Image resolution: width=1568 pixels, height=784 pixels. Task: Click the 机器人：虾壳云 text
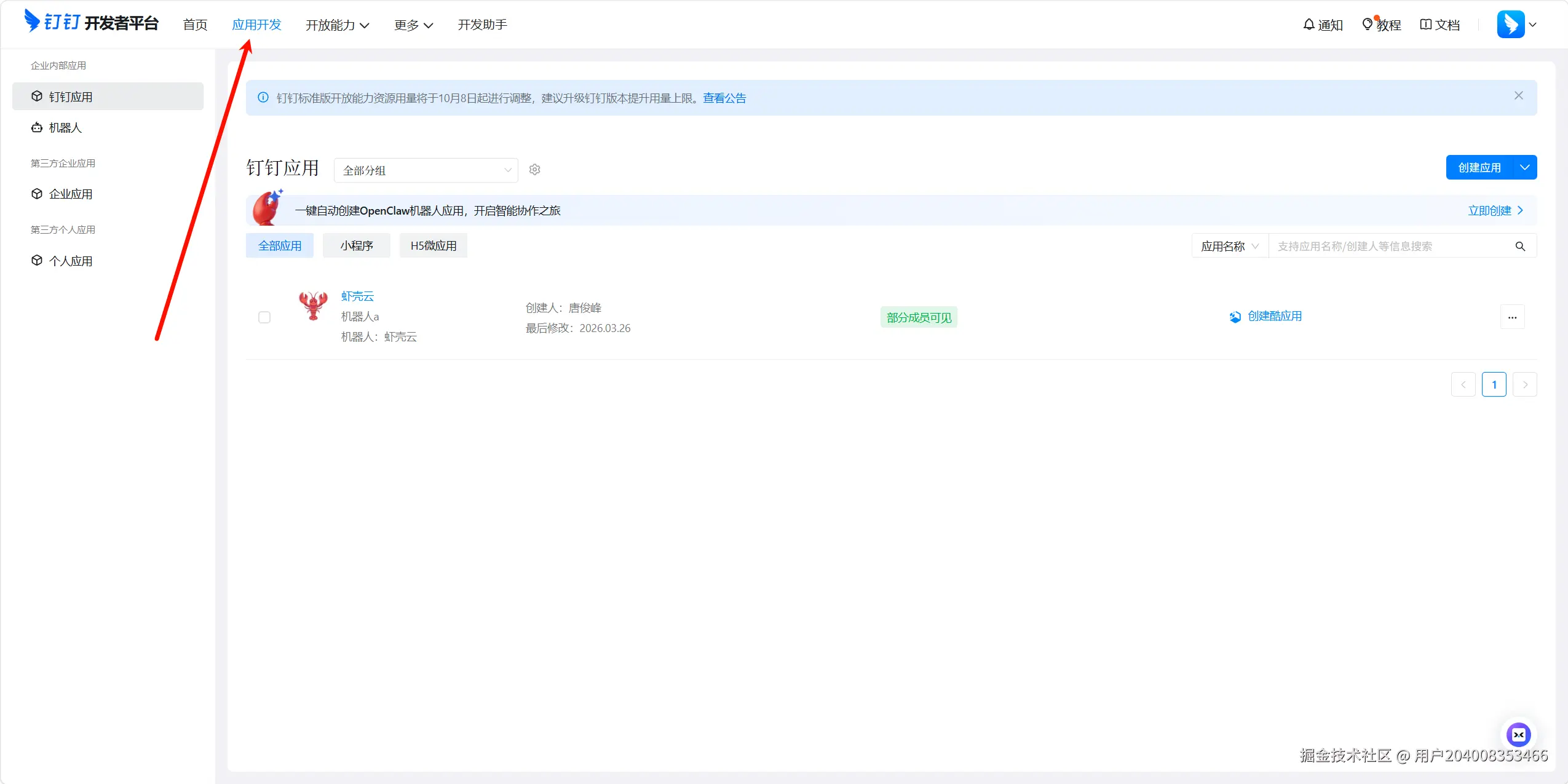[379, 336]
